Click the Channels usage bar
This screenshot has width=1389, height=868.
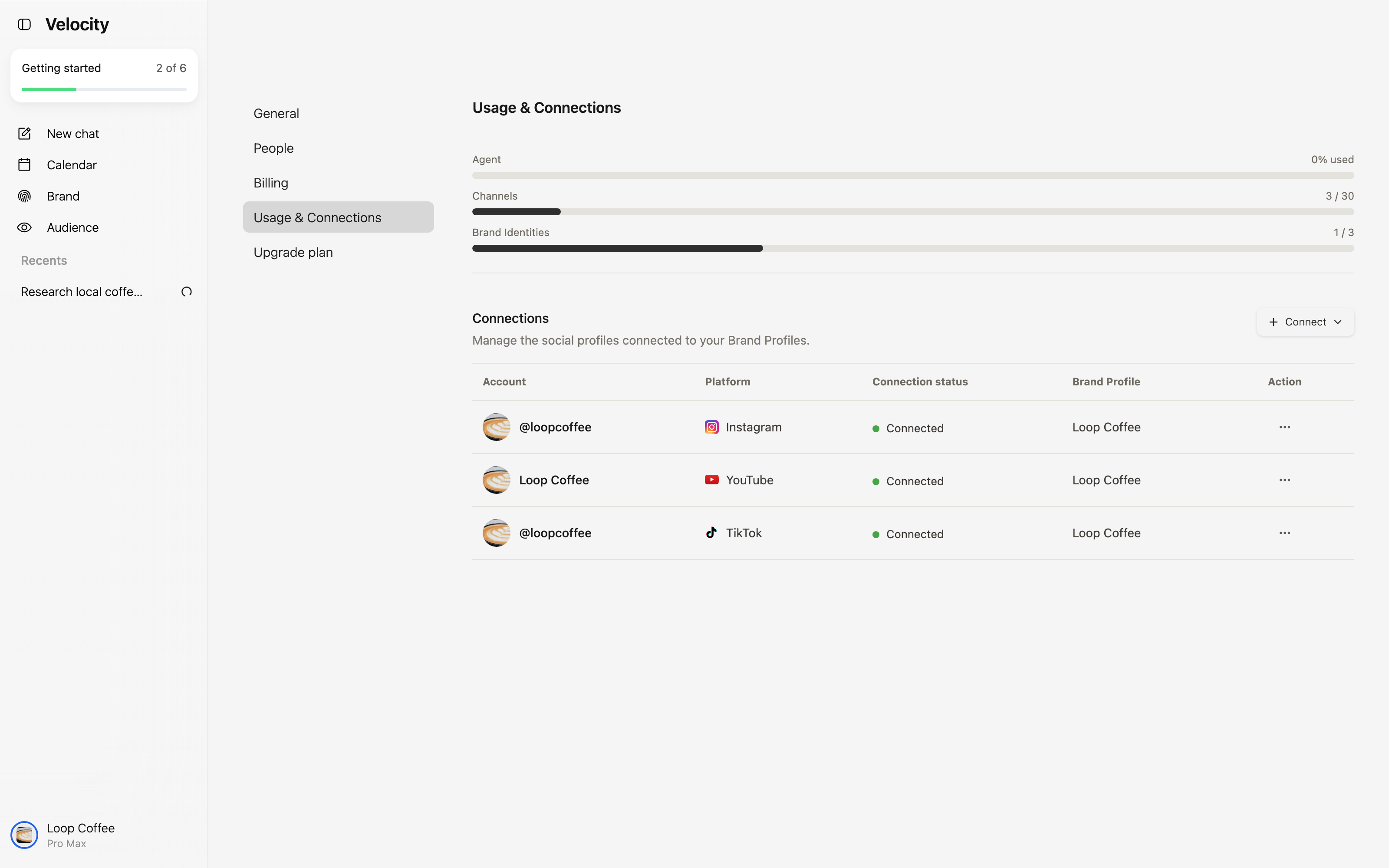(912, 212)
